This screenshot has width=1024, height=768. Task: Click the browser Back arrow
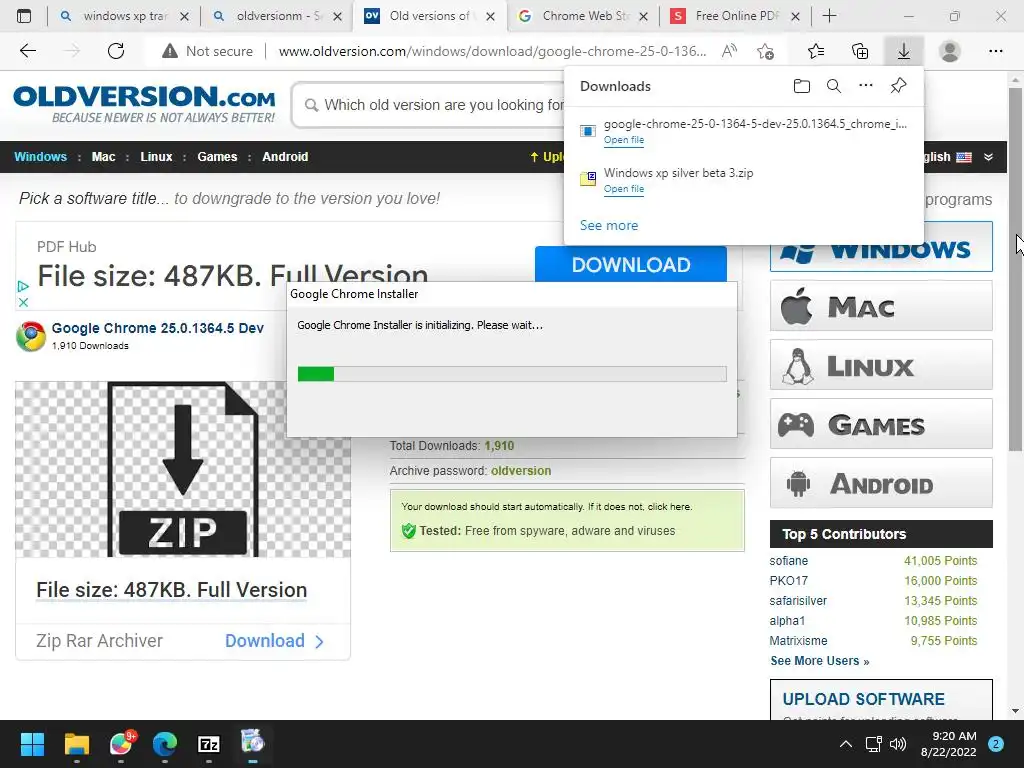27,51
